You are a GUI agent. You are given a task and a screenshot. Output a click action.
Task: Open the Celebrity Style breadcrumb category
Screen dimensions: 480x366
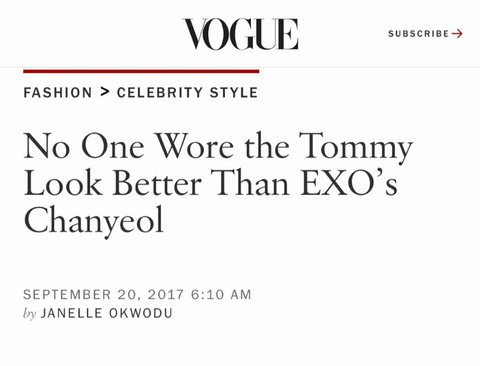click(187, 92)
